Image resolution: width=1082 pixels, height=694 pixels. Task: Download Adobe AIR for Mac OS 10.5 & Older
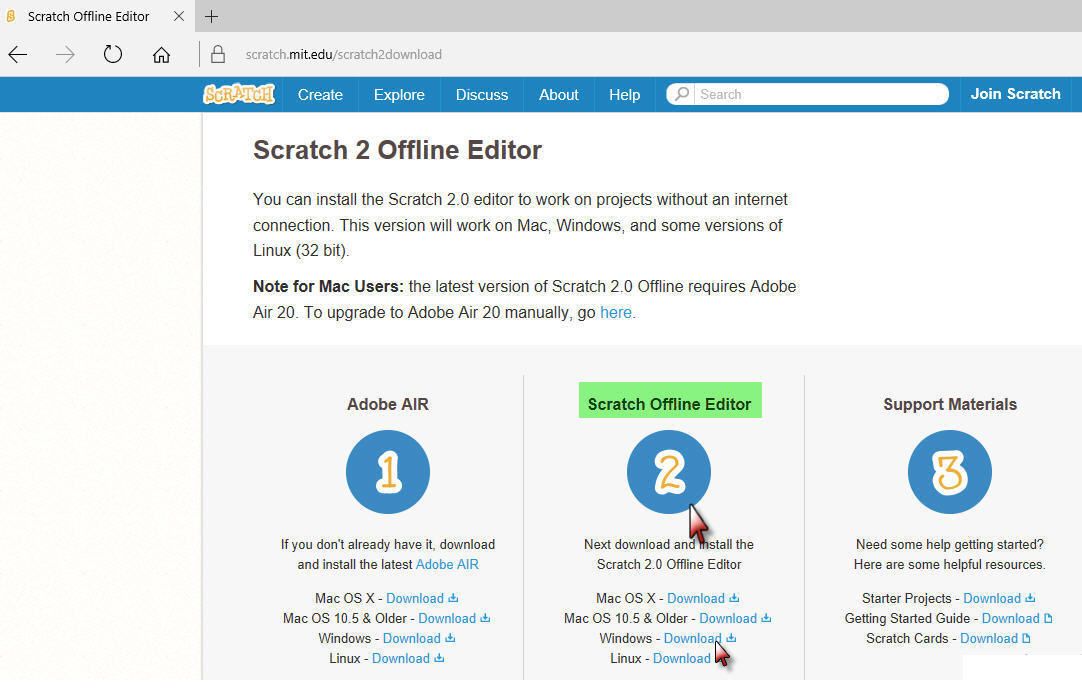coord(447,618)
